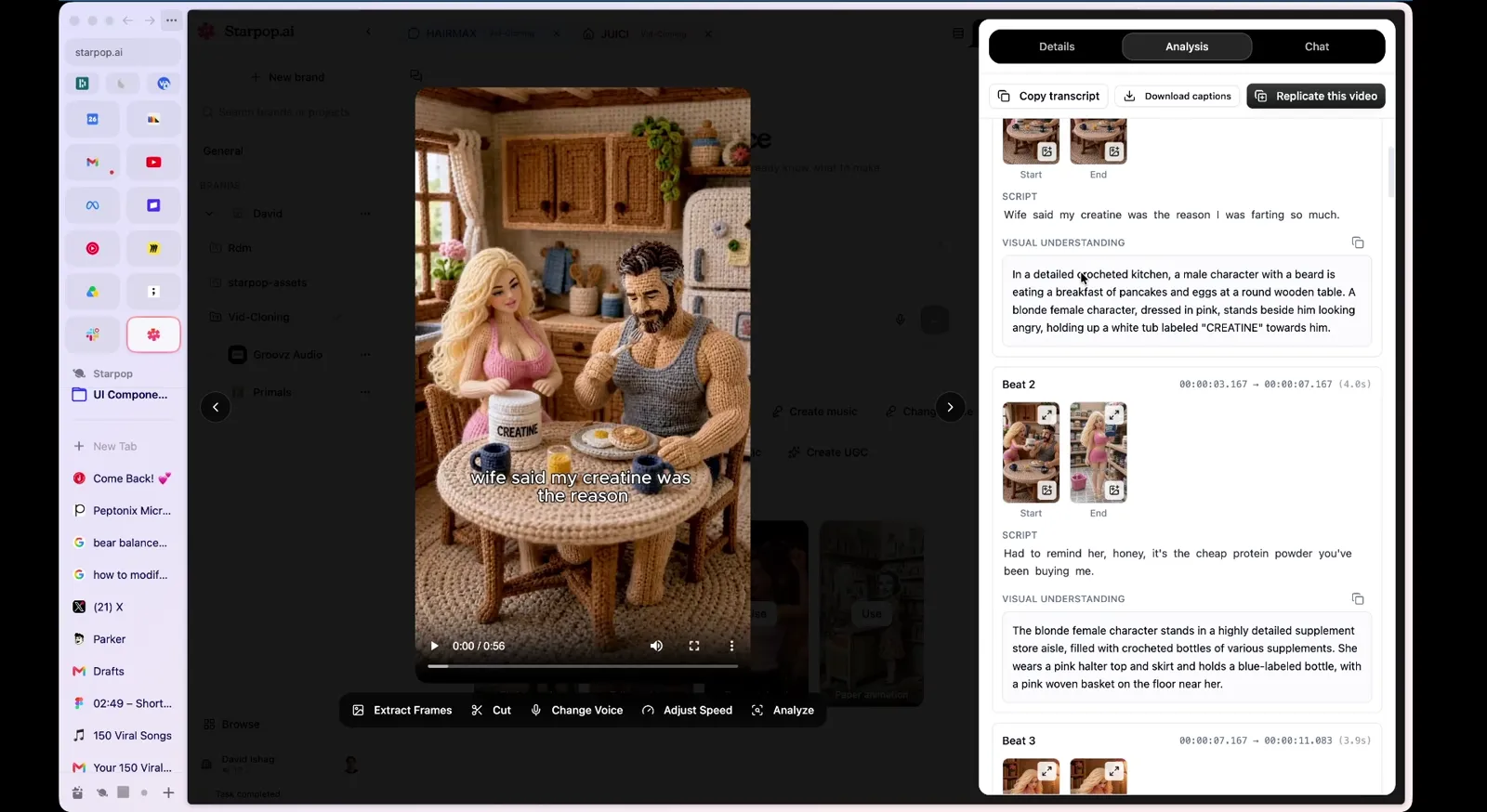This screenshot has height=812, width=1487.
Task: Open the Your 150 Viral... tab
Action: point(123,767)
